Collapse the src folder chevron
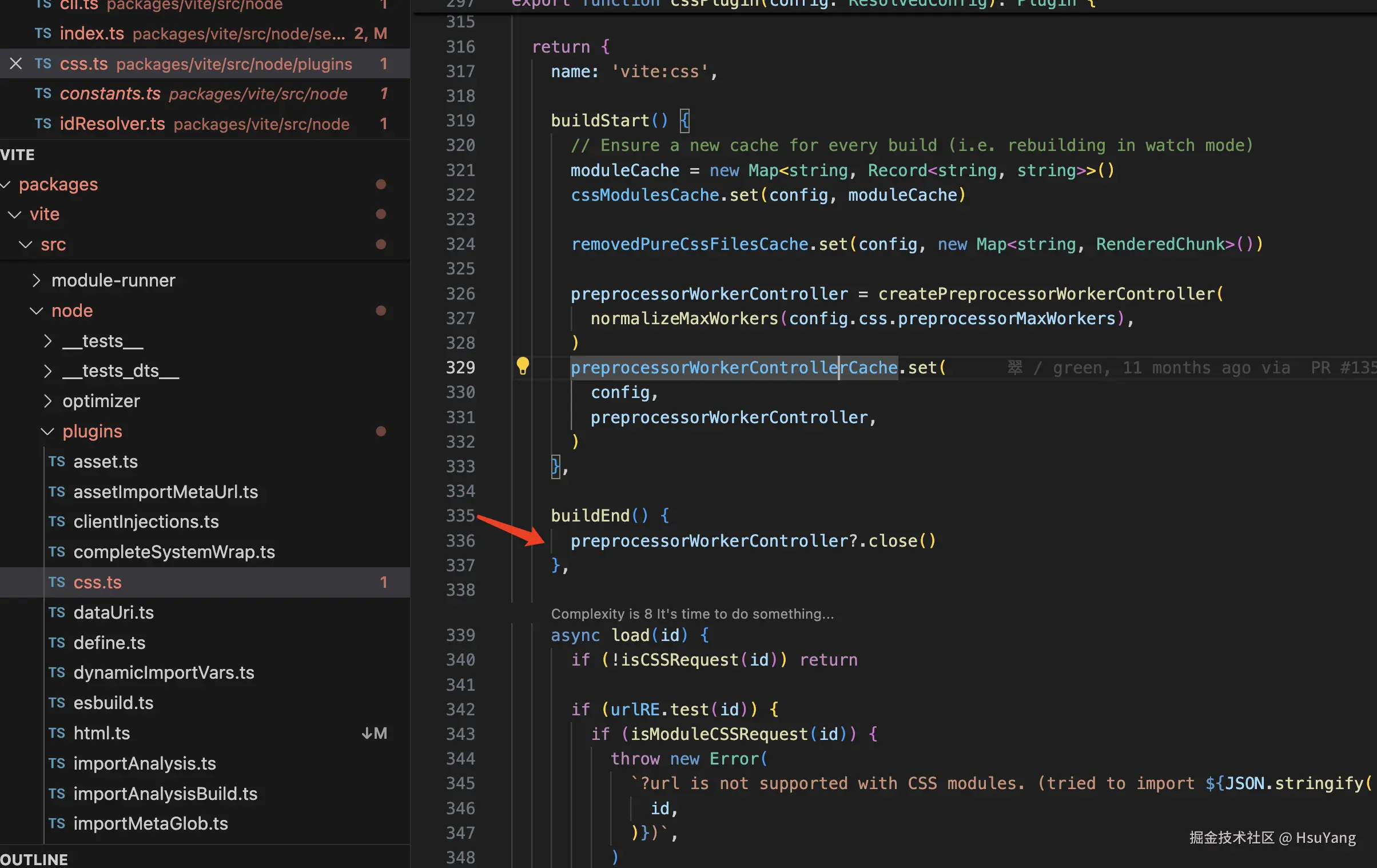The height and width of the screenshot is (868, 1377). tap(26, 244)
